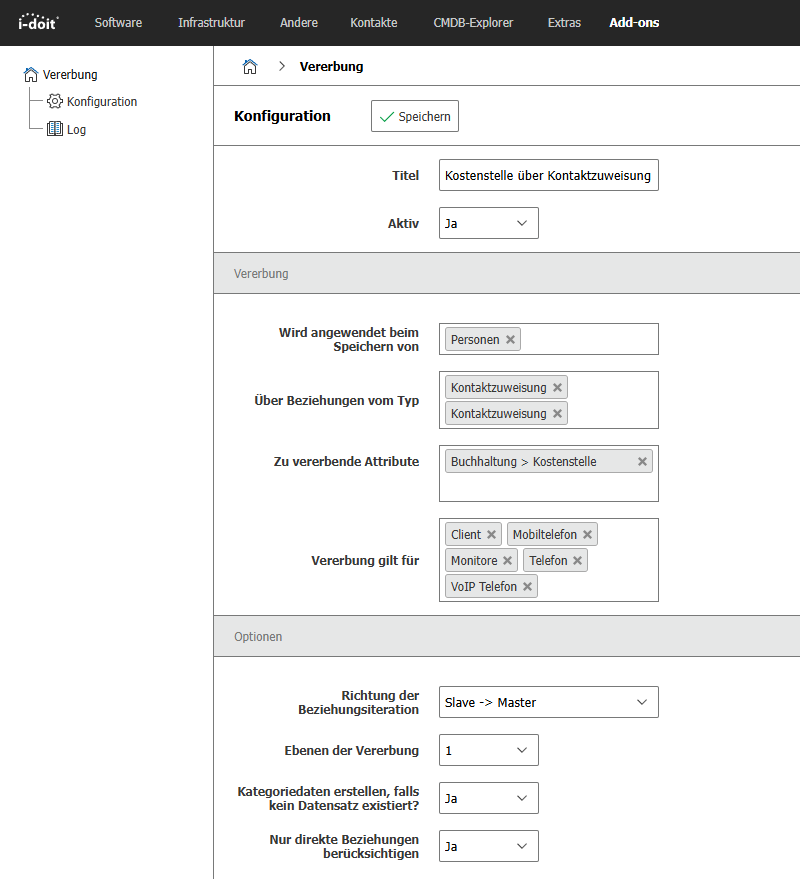Remove the Personen tag
Image resolution: width=800 pixels, height=879 pixels.
pyautogui.click(x=510, y=339)
